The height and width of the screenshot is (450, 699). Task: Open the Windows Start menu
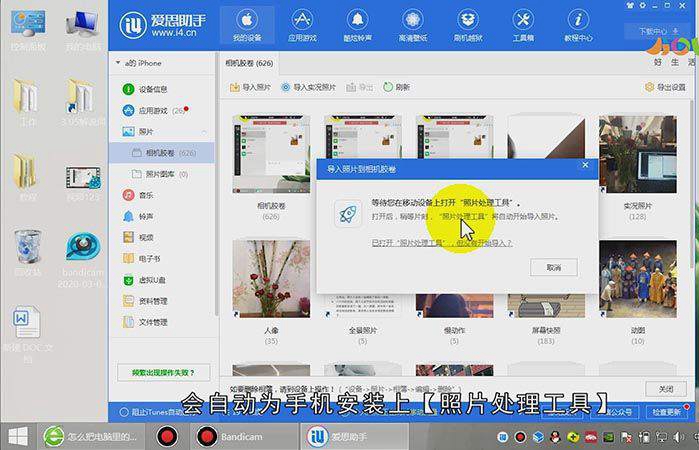tap(18, 436)
